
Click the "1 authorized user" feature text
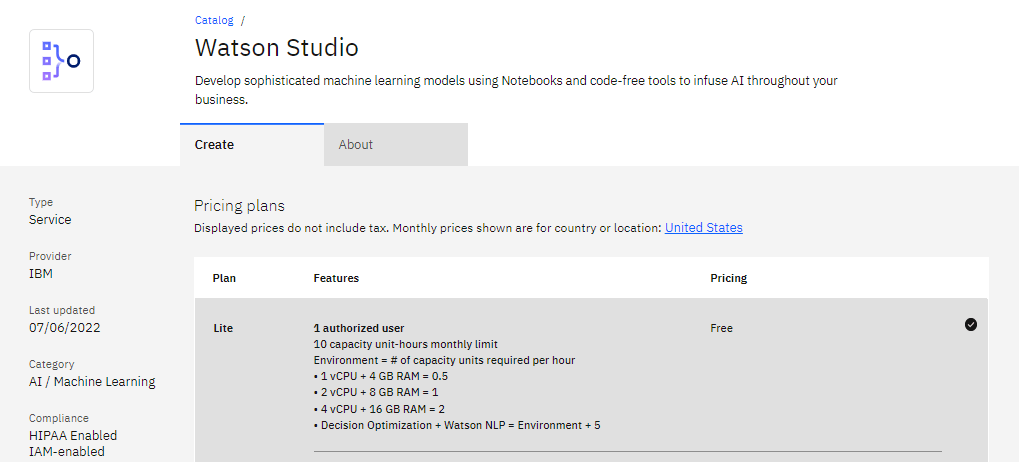point(358,328)
